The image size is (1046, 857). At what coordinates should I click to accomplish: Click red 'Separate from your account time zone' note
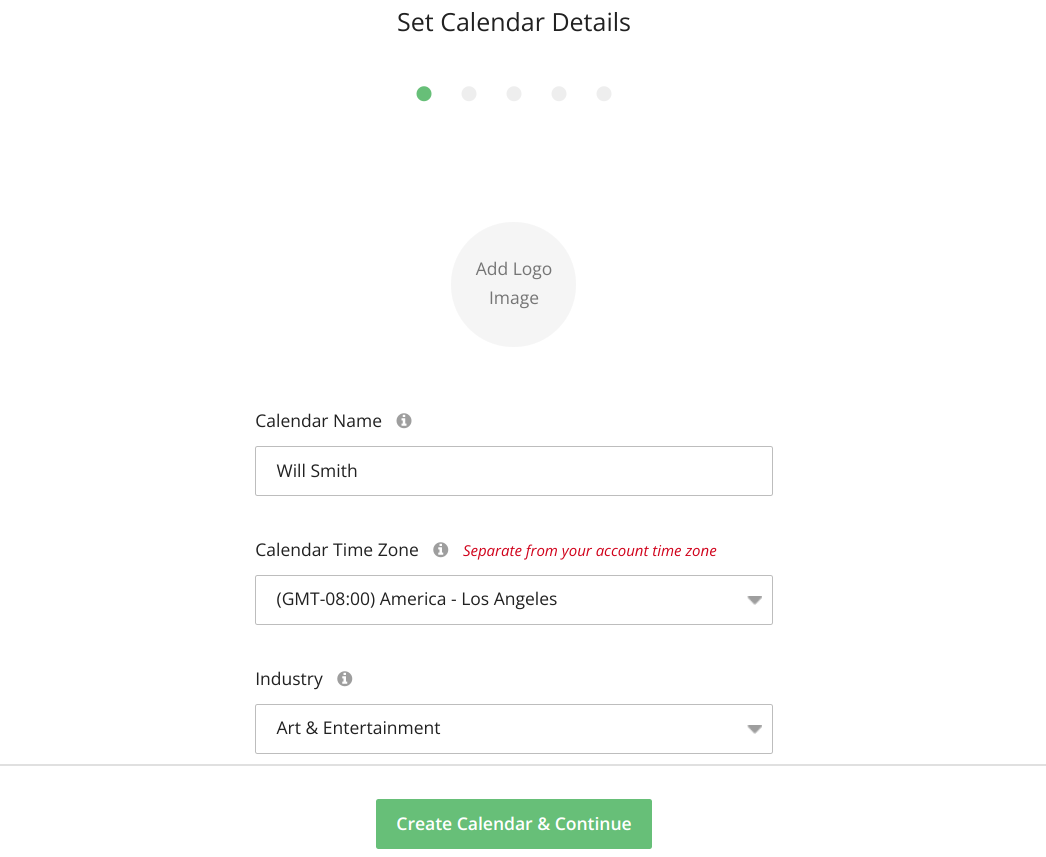(x=589, y=551)
